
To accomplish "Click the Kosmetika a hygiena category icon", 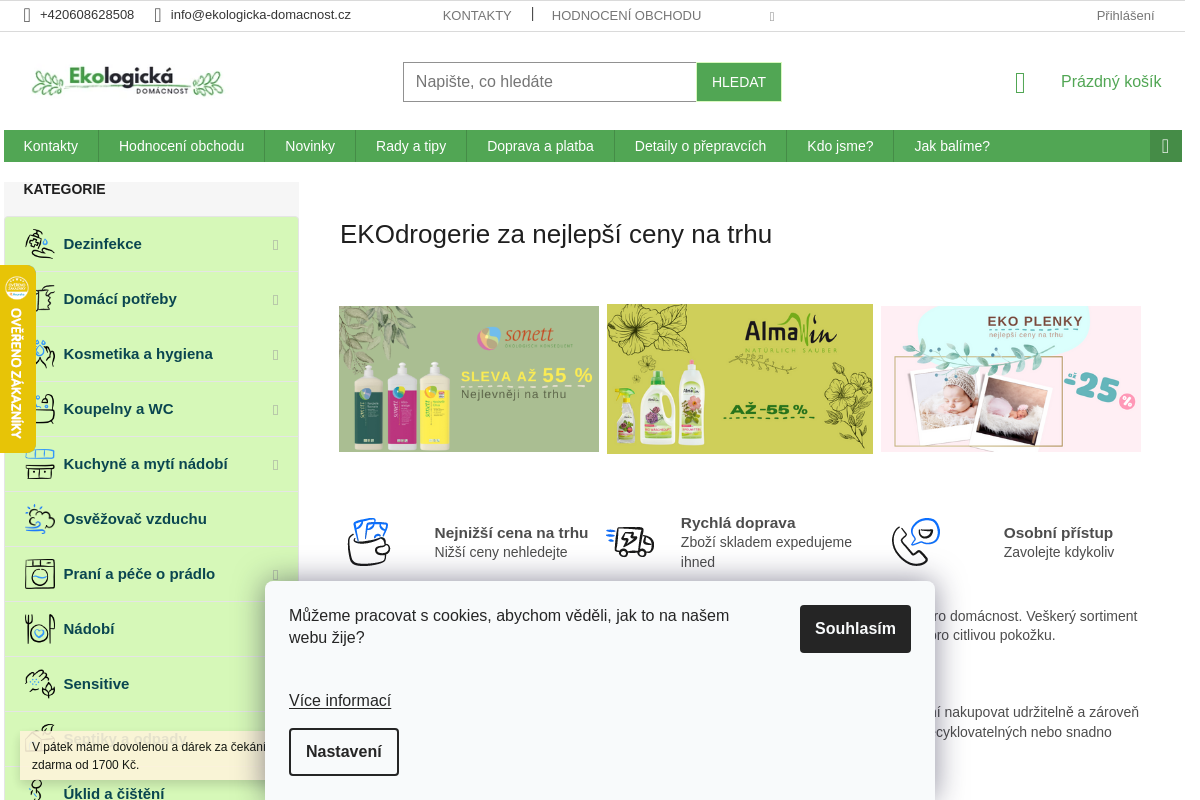I will pyautogui.click(x=44, y=354).
